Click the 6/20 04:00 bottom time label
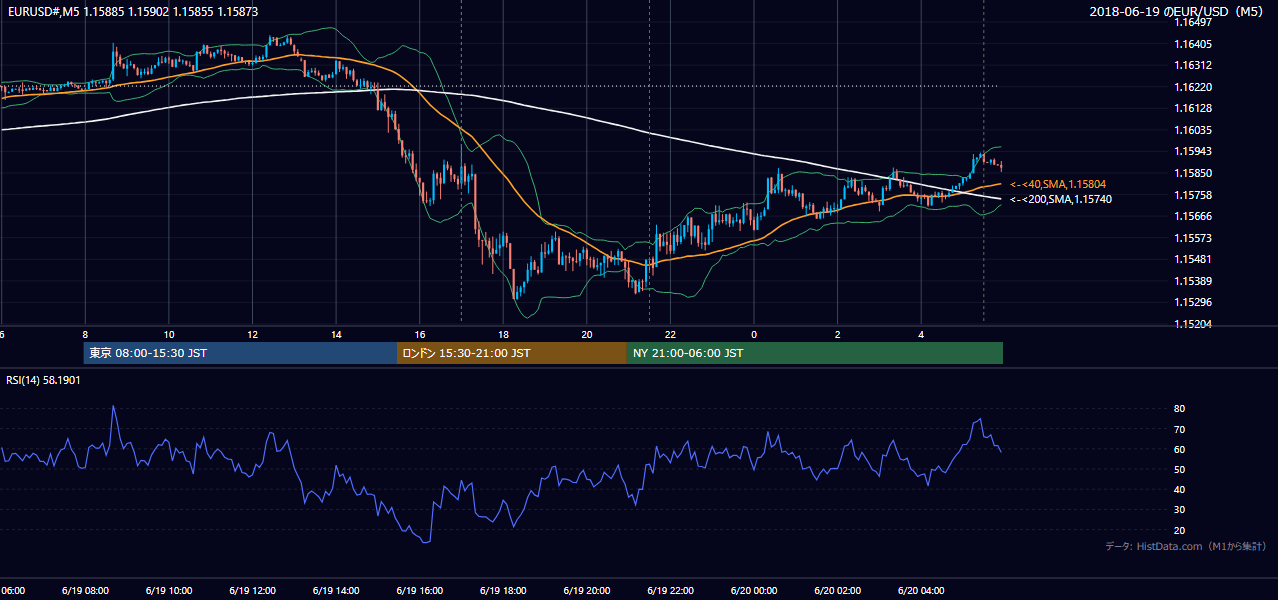 920,590
